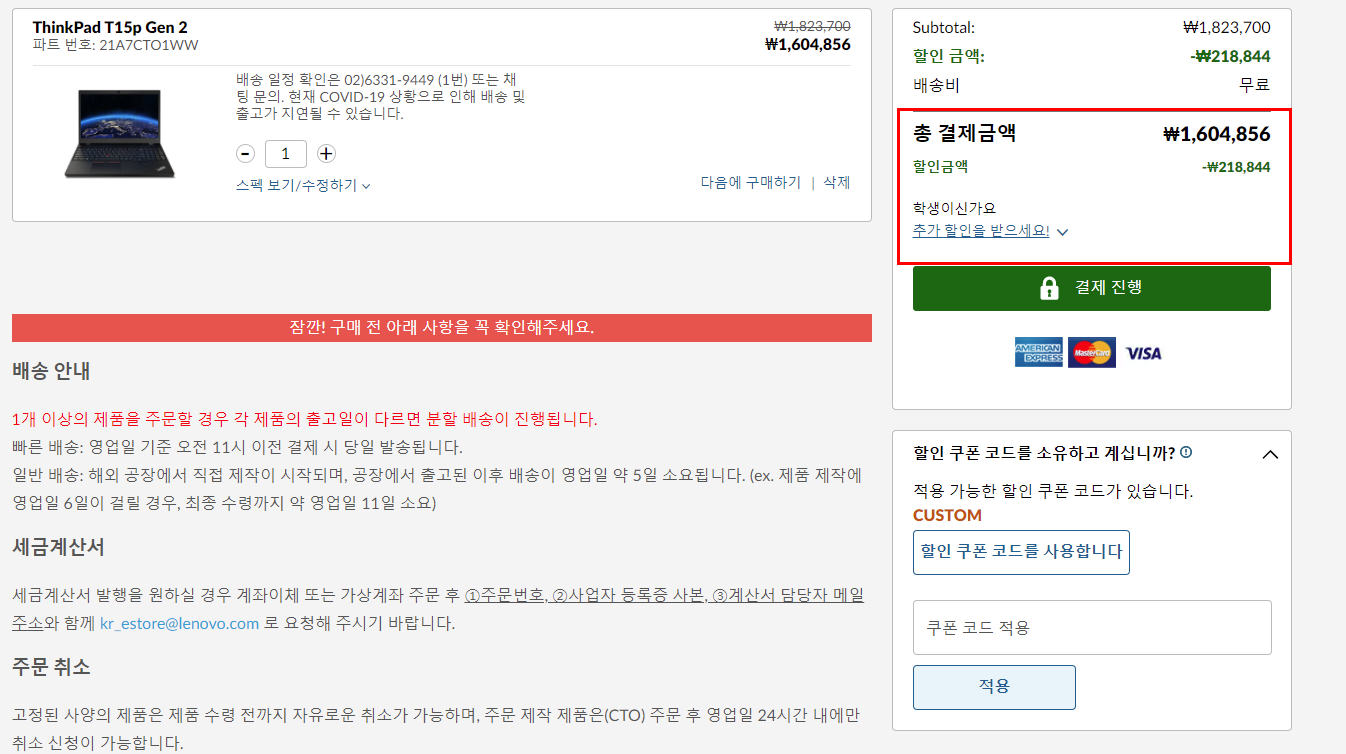Viewport: 1346px width, 754px height.
Task: Focus the 쿠폰 코드 적용 input field
Action: coord(1092,628)
